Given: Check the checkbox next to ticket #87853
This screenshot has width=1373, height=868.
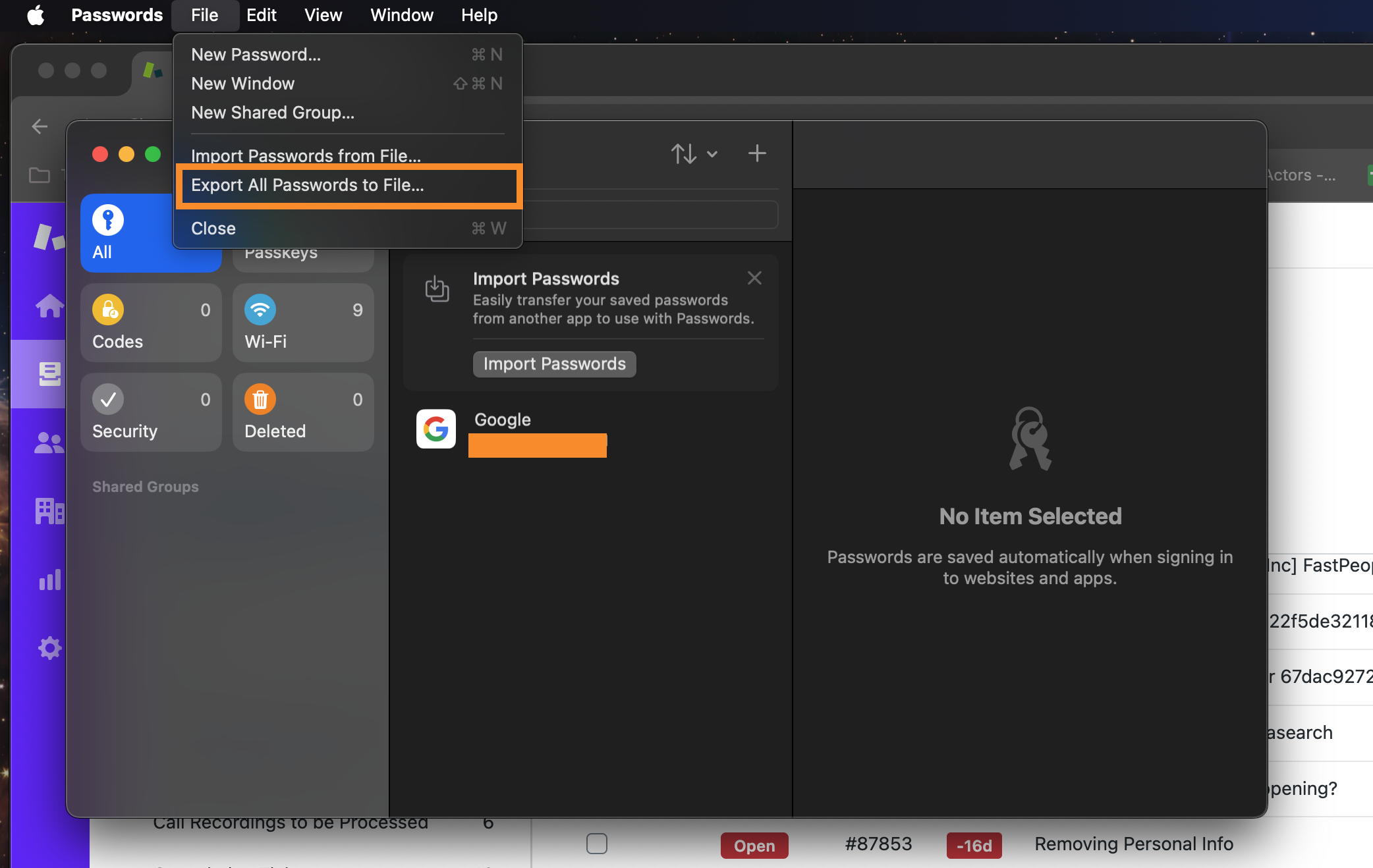Looking at the screenshot, I should pyautogui.click(x=596, y=844).
